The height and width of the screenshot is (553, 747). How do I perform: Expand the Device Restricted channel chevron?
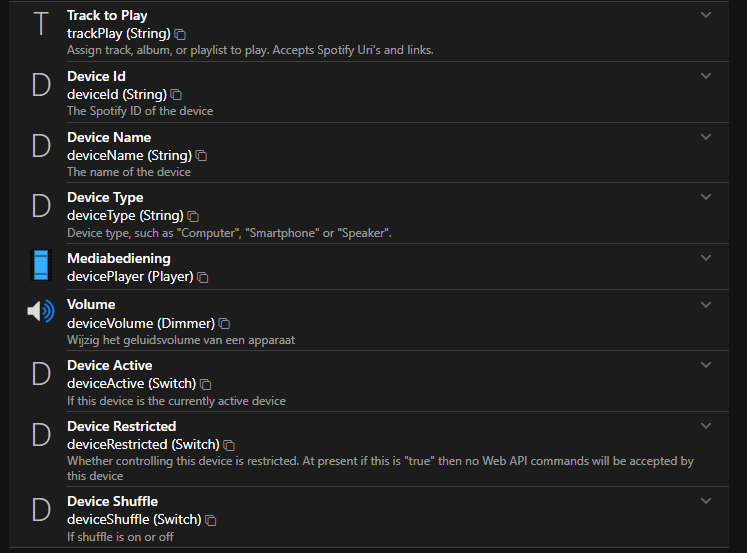click(706, 426)
